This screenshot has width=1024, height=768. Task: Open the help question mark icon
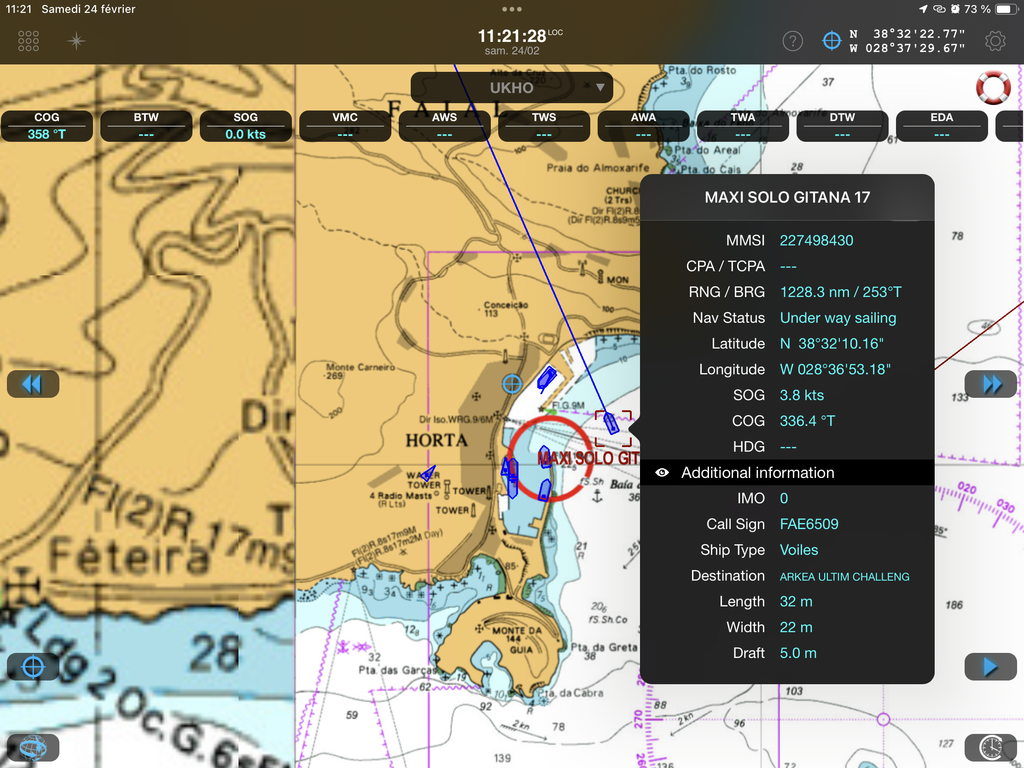[792, 41]
